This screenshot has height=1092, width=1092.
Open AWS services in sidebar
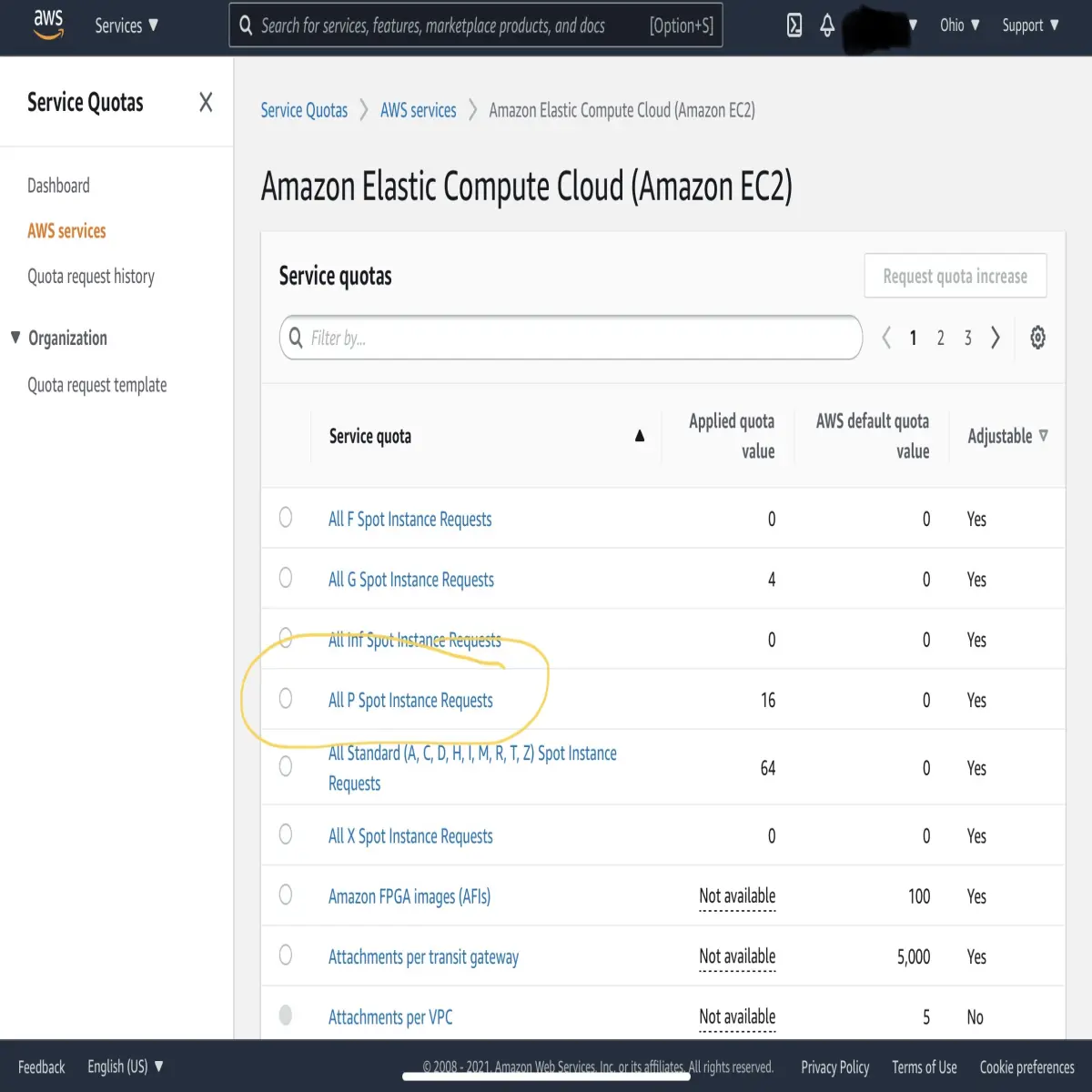(x=66, y=231)
